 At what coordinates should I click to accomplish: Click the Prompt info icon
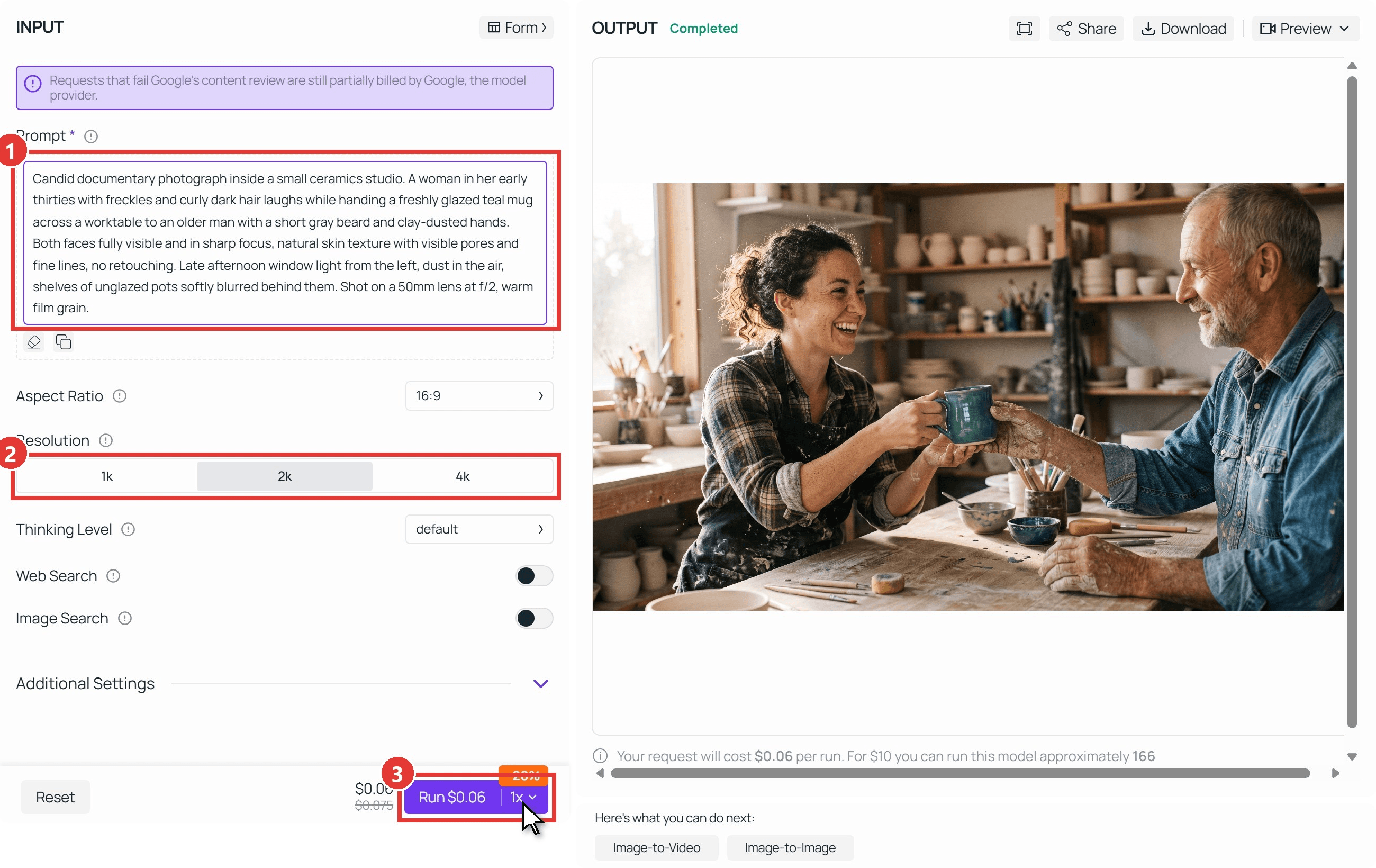tap(91, 137)
